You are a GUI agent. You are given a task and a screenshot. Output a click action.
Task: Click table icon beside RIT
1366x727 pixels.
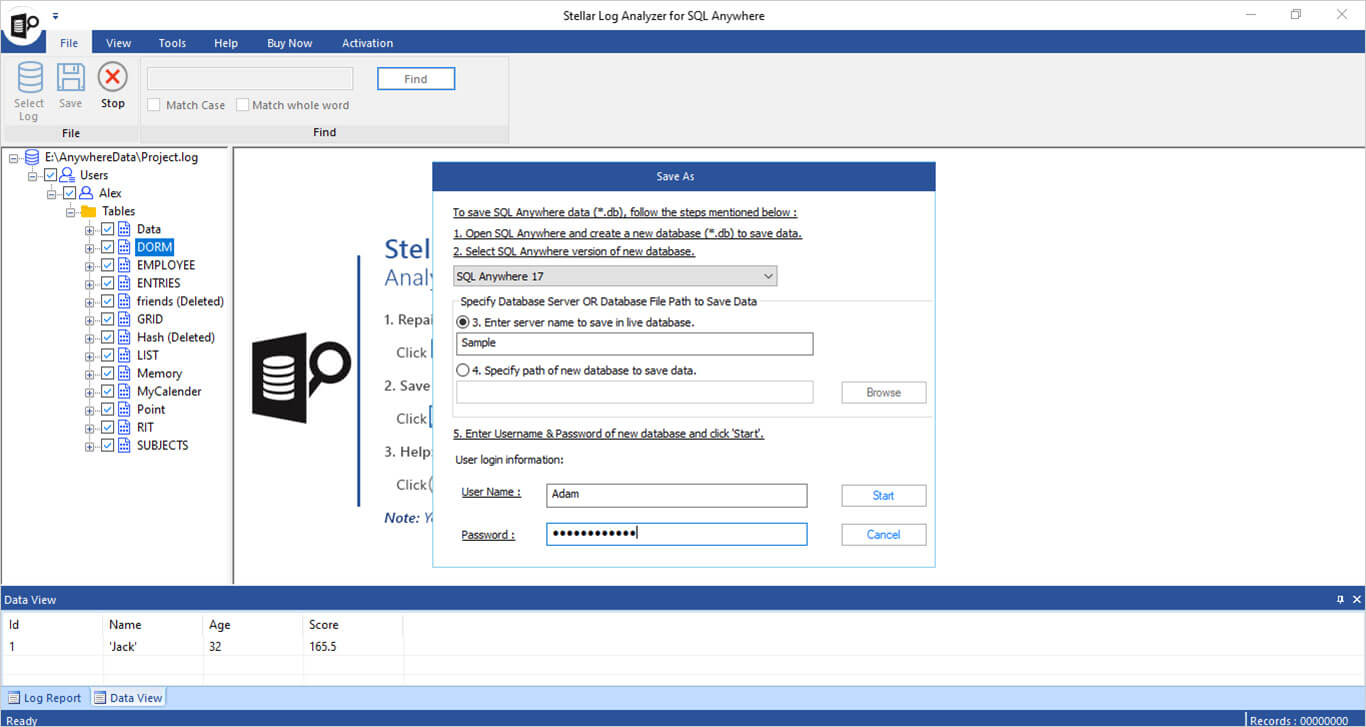(x=124, y=427)
